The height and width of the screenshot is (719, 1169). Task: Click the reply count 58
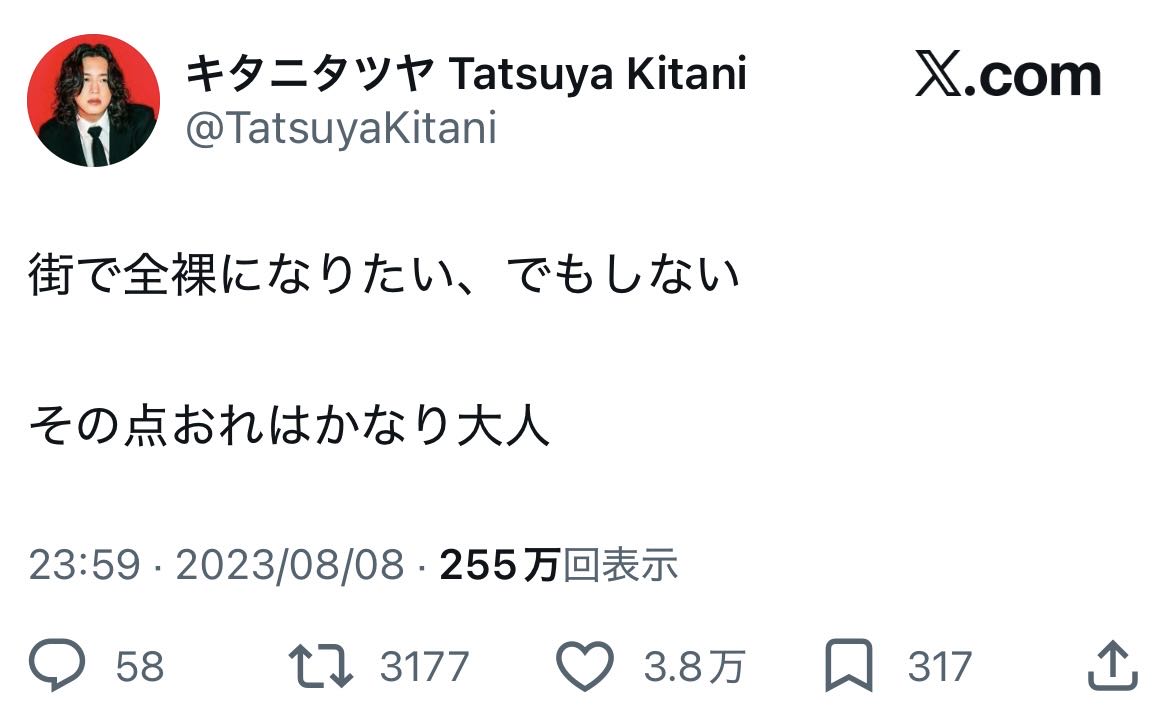[x=140, y=667]
